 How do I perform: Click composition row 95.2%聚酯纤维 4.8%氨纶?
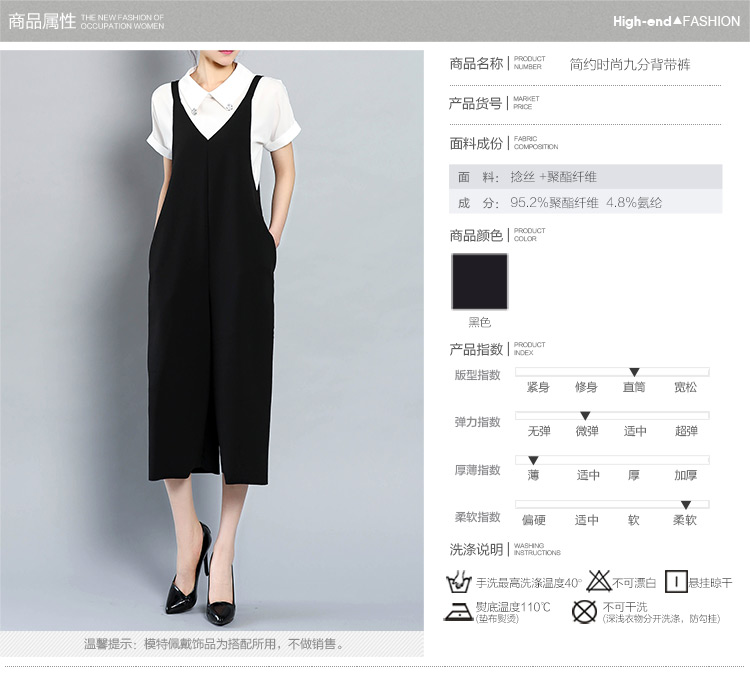click(x=585, y=203)
